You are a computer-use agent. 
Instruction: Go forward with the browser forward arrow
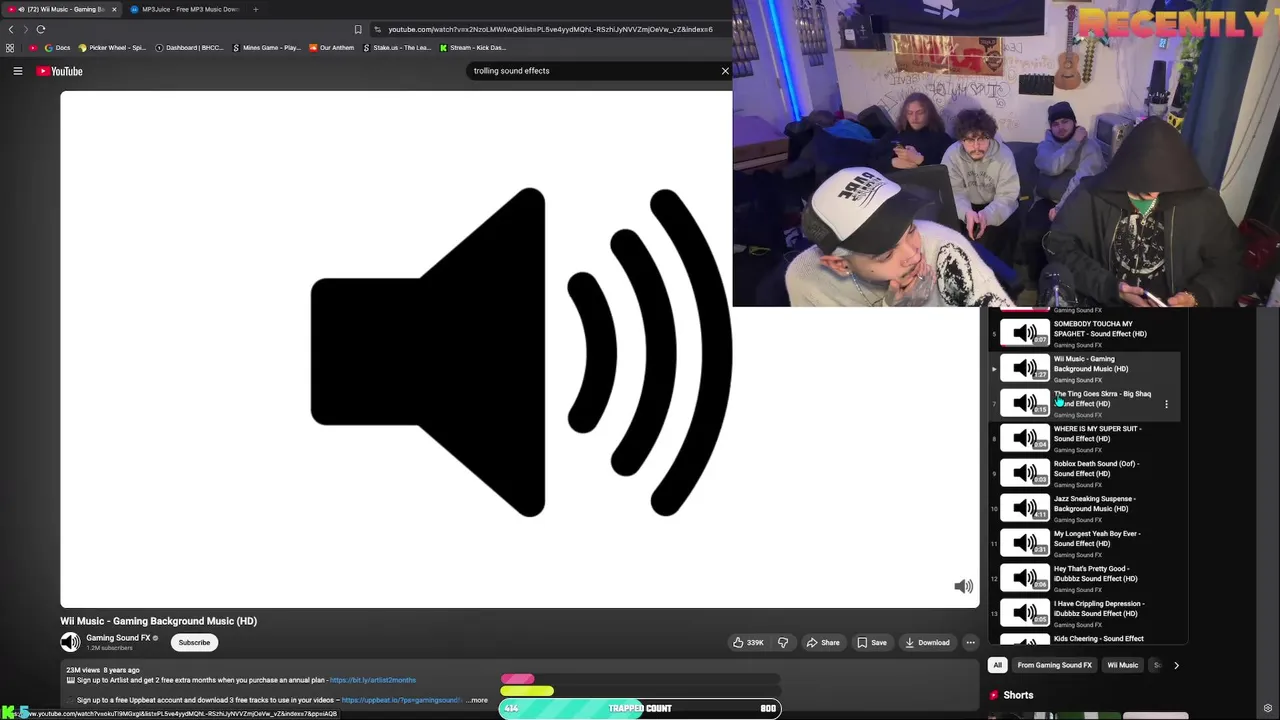point(26,29)
